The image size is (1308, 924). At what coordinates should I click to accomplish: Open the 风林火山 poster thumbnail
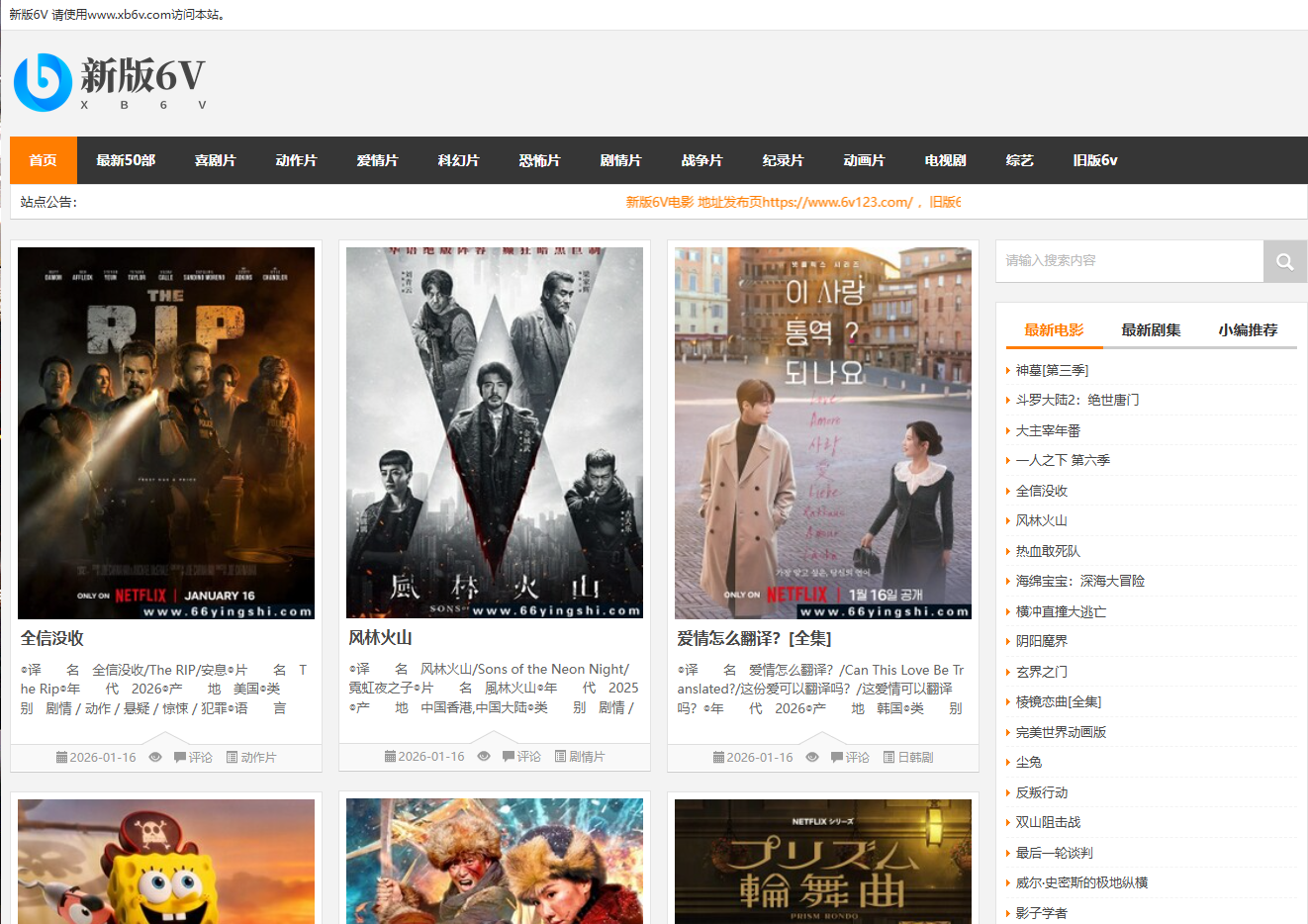(x=495, y=433)
